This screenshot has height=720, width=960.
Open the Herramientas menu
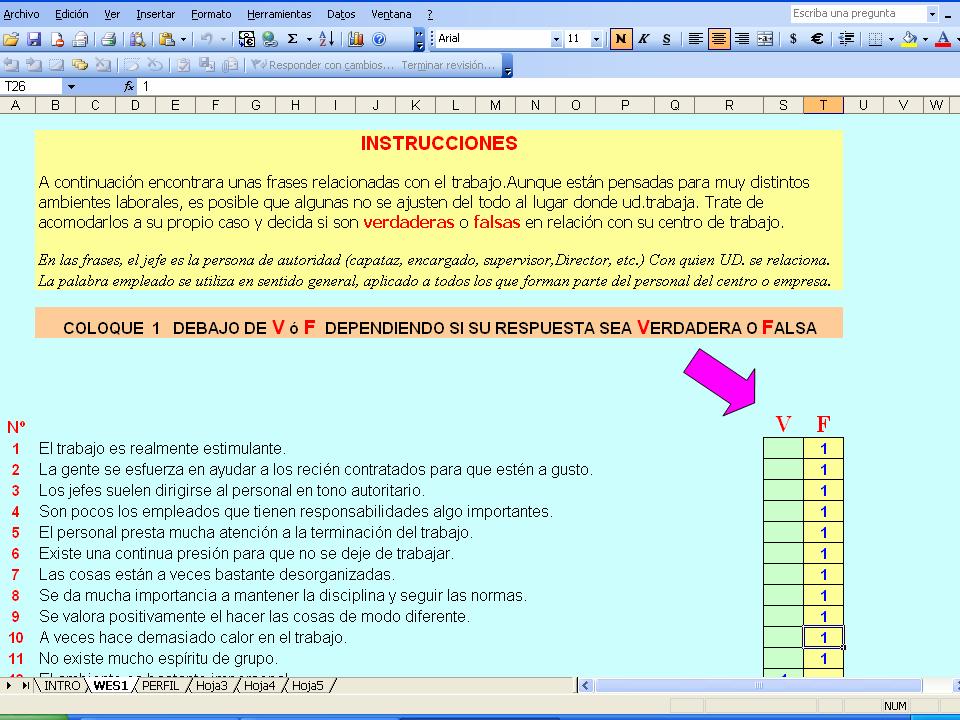[279, 13]
